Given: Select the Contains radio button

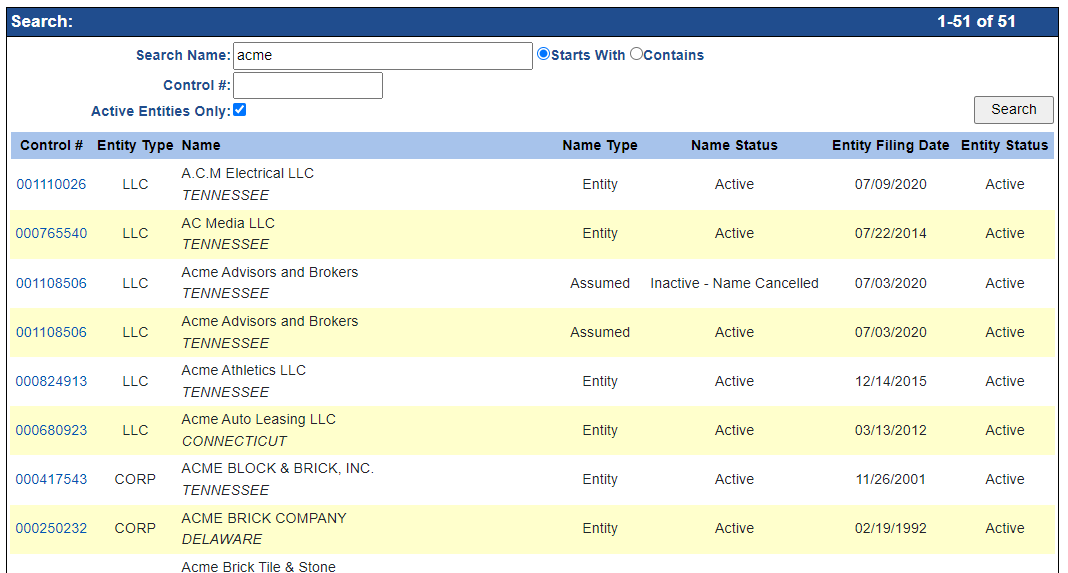Looking at the screenshot, I should pyautogui.click(x=636, y=55).
